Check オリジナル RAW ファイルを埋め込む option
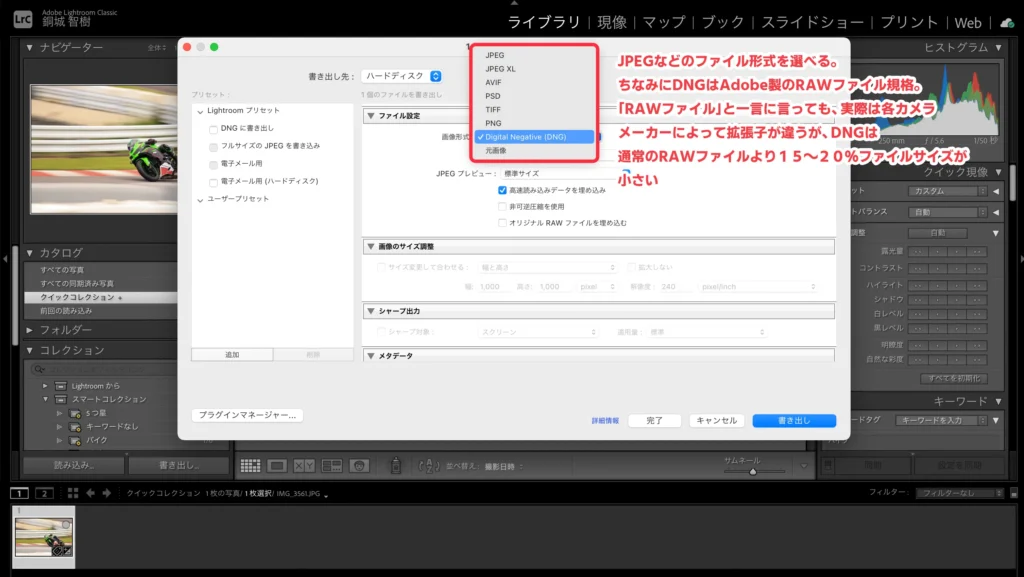 [502, 222]
